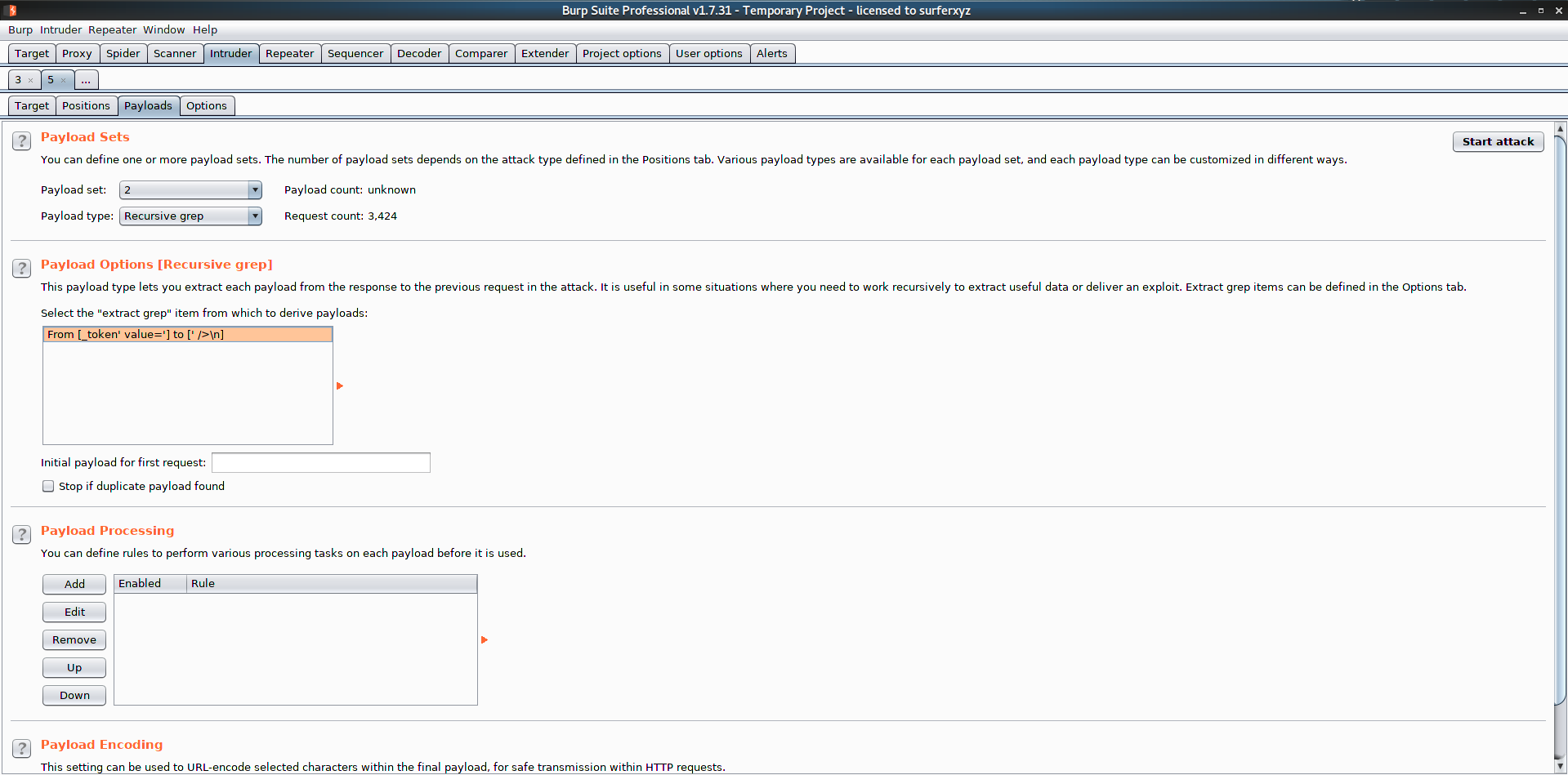Image resolution: width=1568 pixels, height=775 pixels.
Task: Open the Intruder Target sub-tab
Action: (x=32, y=105)
